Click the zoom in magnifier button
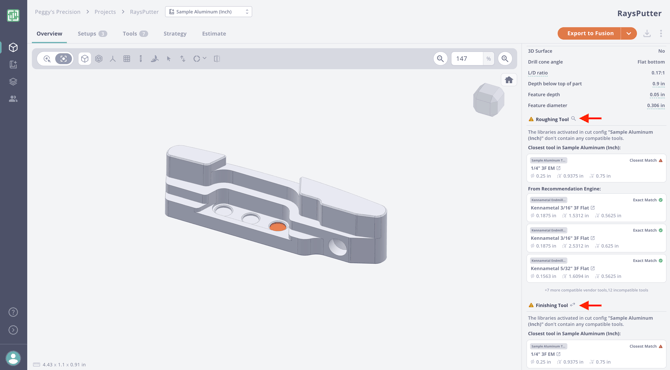The height and width of the screenshot is (370, 670). click(505, 59)
